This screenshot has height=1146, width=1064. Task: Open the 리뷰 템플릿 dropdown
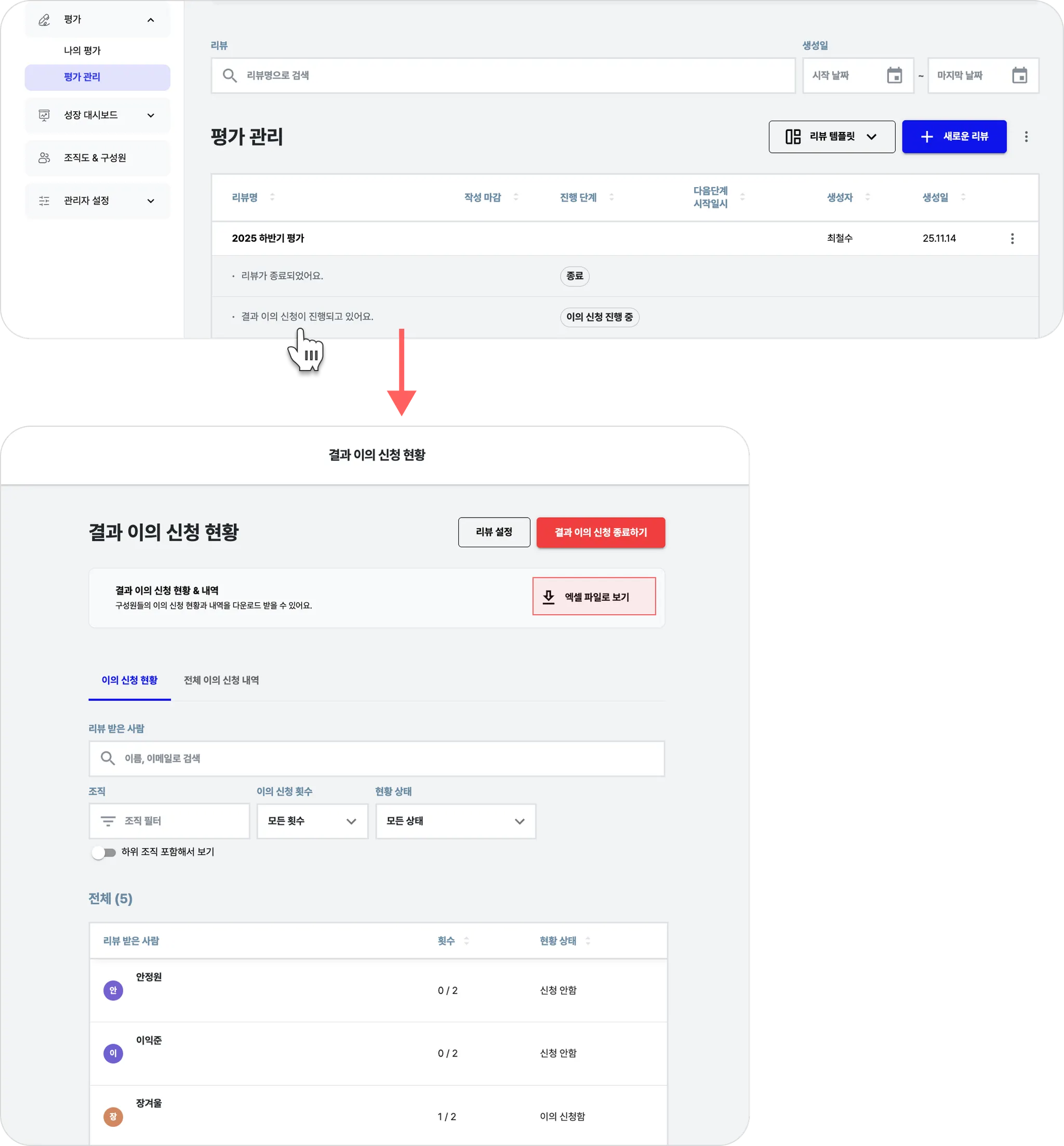(x=831, y=137)
